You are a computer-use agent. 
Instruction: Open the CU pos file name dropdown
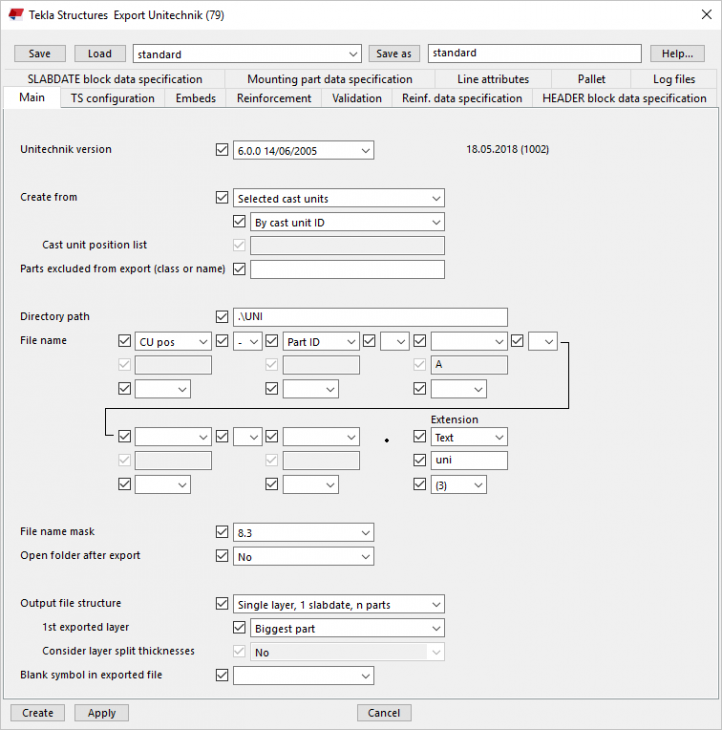(x=172, y=342)
